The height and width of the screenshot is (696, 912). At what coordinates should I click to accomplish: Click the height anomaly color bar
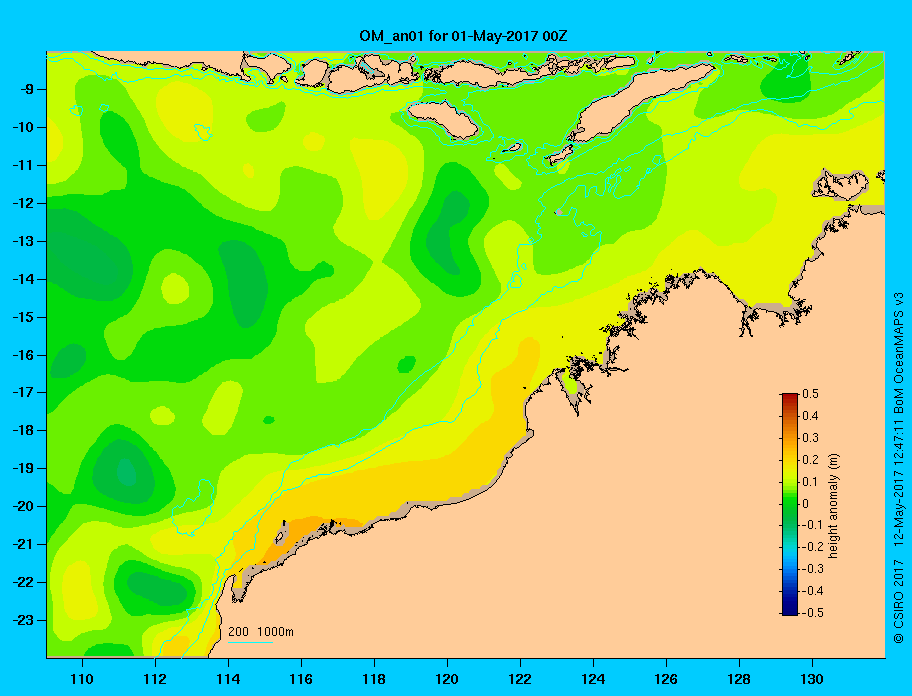790,504
